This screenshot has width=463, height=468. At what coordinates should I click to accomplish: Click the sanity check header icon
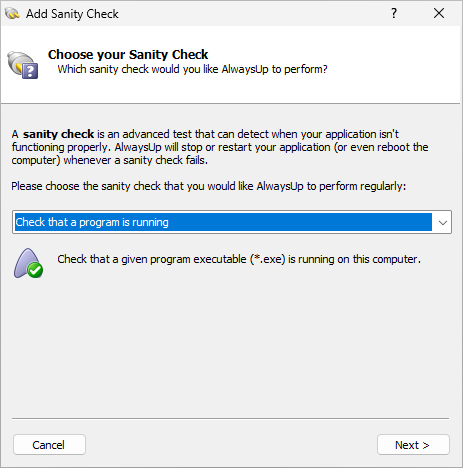(23, 65)
